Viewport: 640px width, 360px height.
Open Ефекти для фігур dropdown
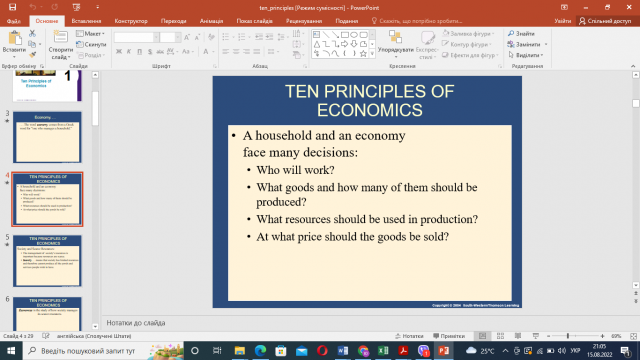[x=471, y=55]
